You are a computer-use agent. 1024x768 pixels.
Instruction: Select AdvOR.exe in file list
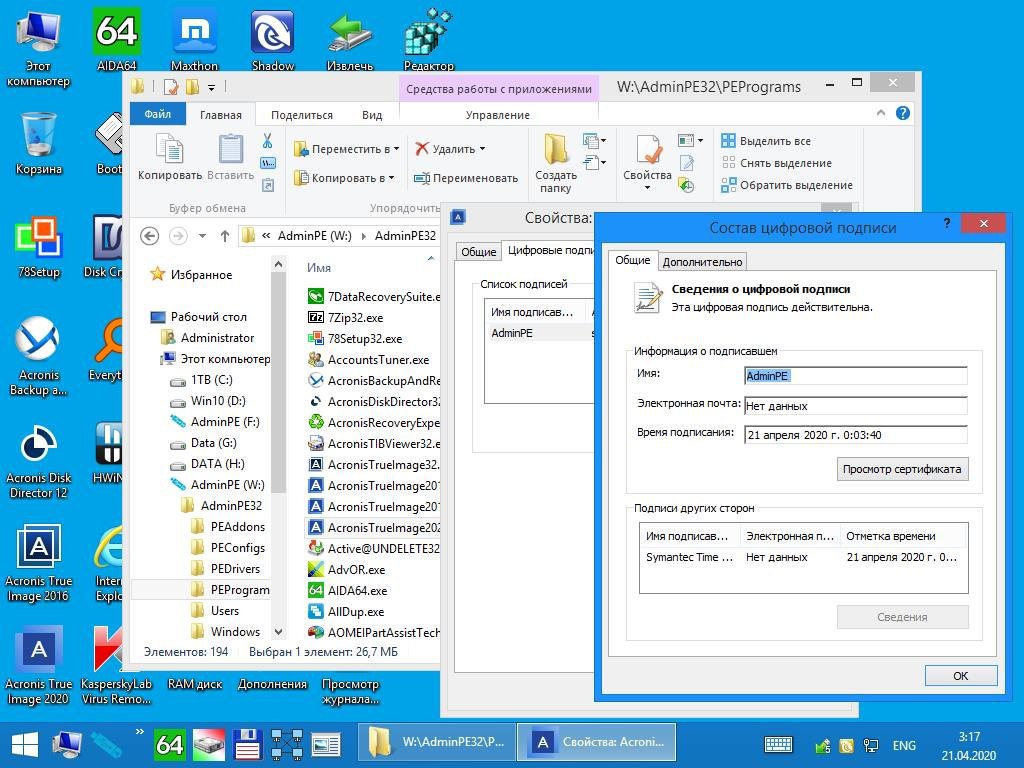347,569
